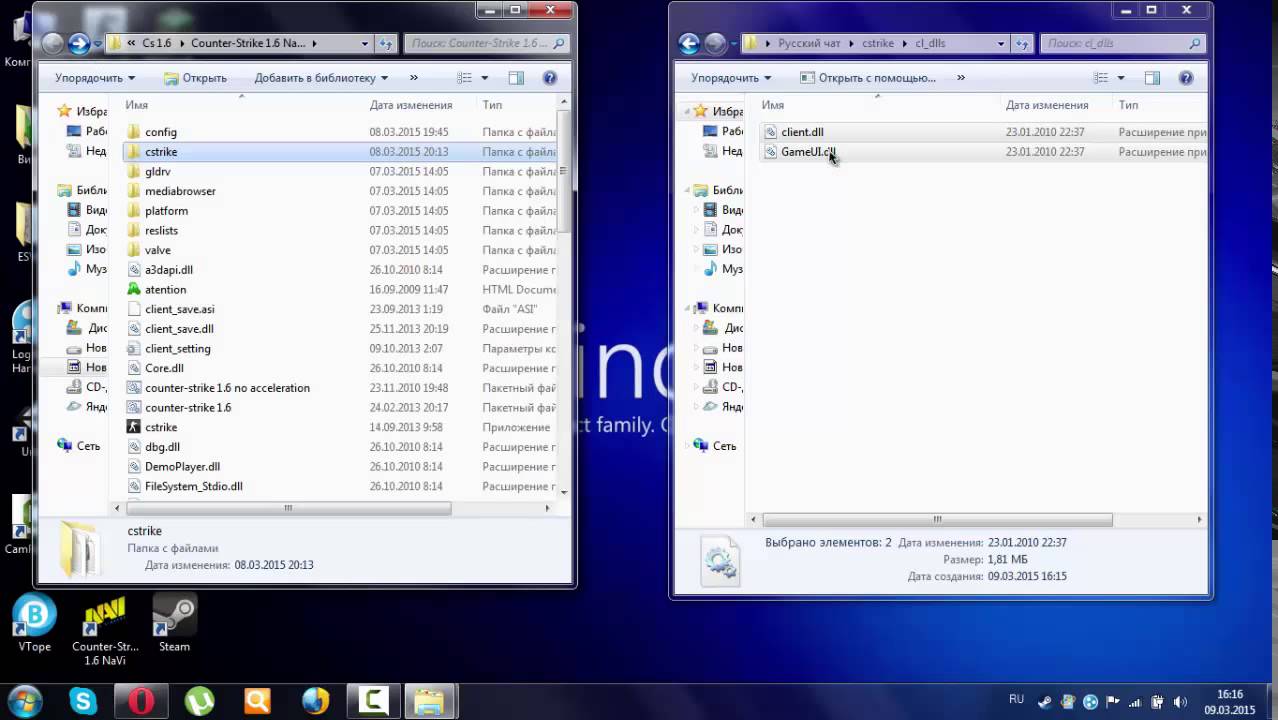Toggle preview pane in left Explorer window
Image resolution: width=1278 pixels, height=720 pixels.
516,77
